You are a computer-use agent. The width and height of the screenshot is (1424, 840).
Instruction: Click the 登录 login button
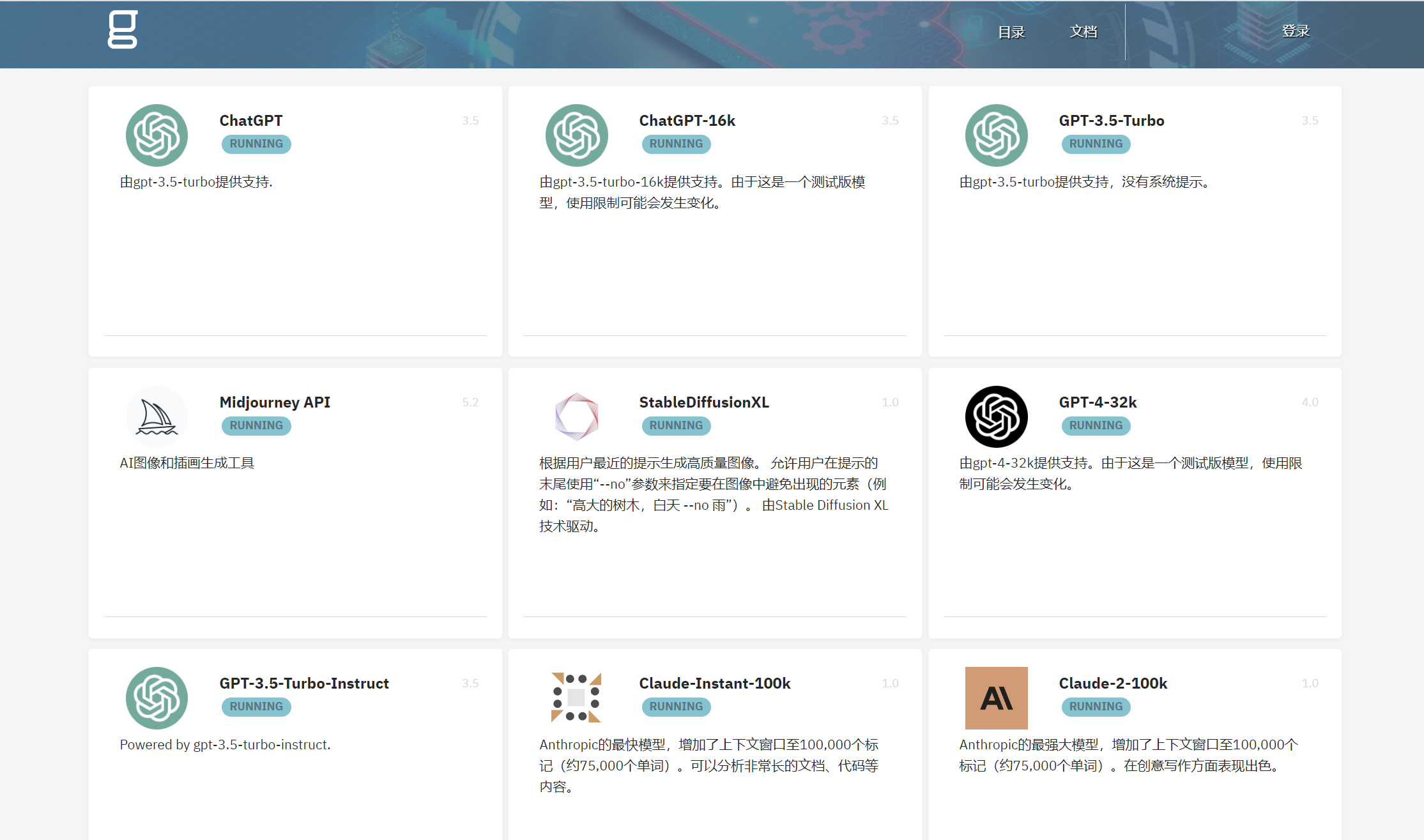1296,31
